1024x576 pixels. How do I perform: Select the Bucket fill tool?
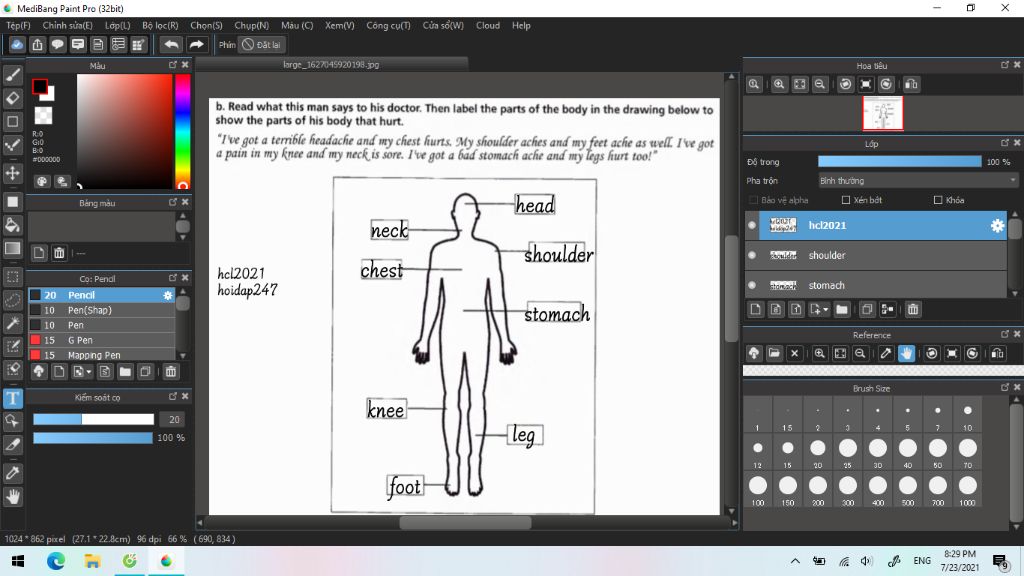[12, 225]
